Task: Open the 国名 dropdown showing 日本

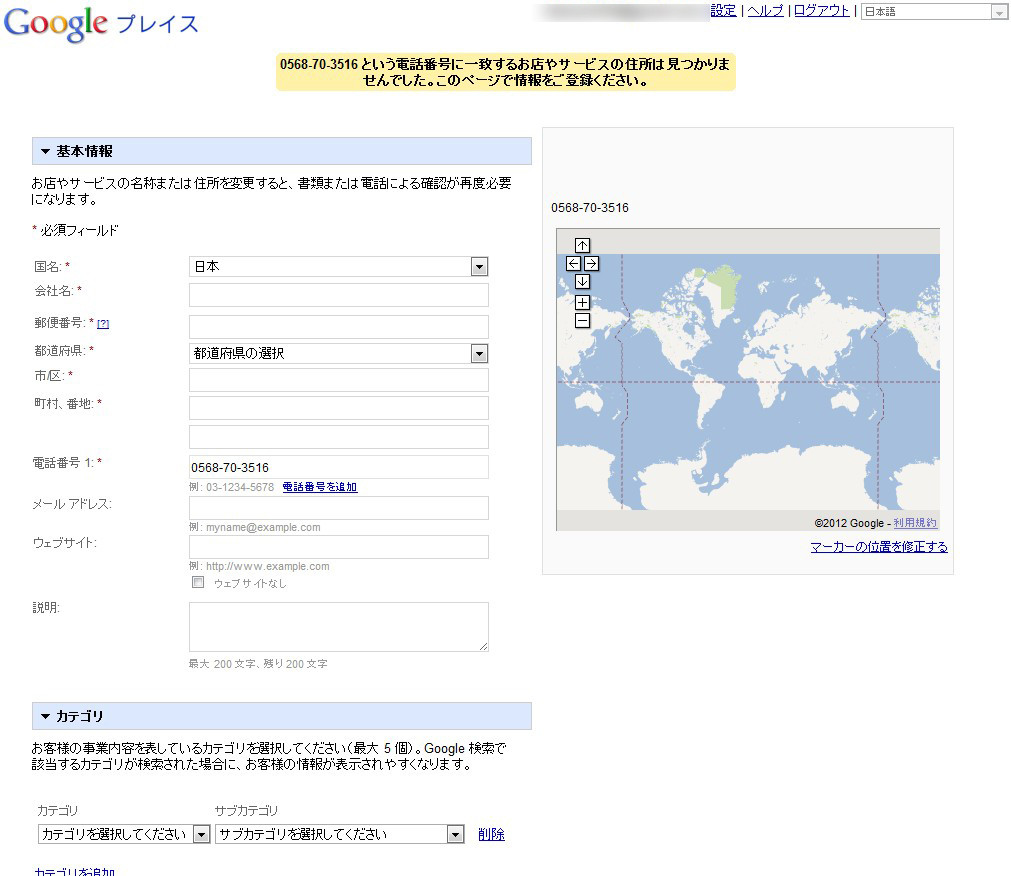Action: pos(339,266)
